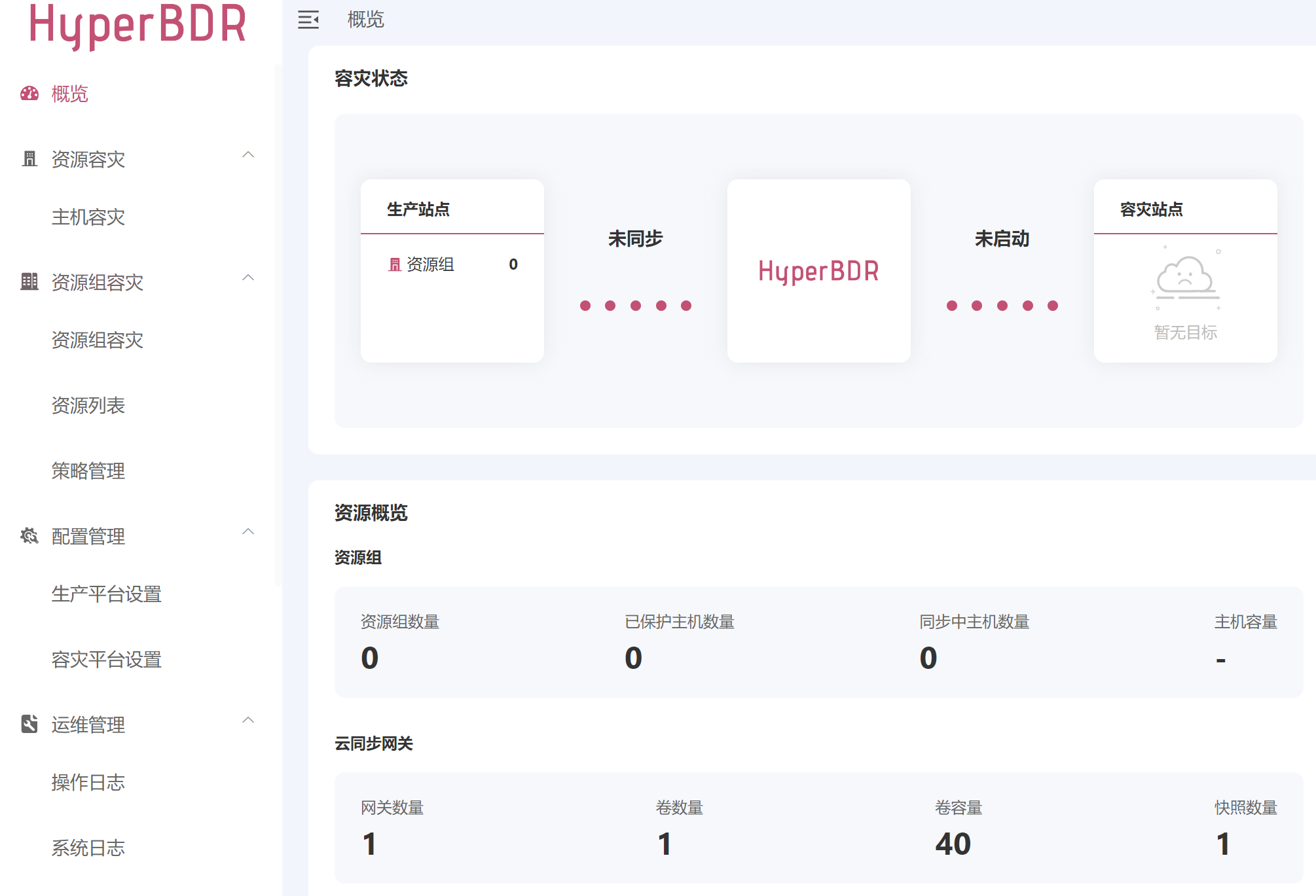Click the 主机容量 statistic label
Viewport: 1316px width, 896px height.
click(1246, 622)
